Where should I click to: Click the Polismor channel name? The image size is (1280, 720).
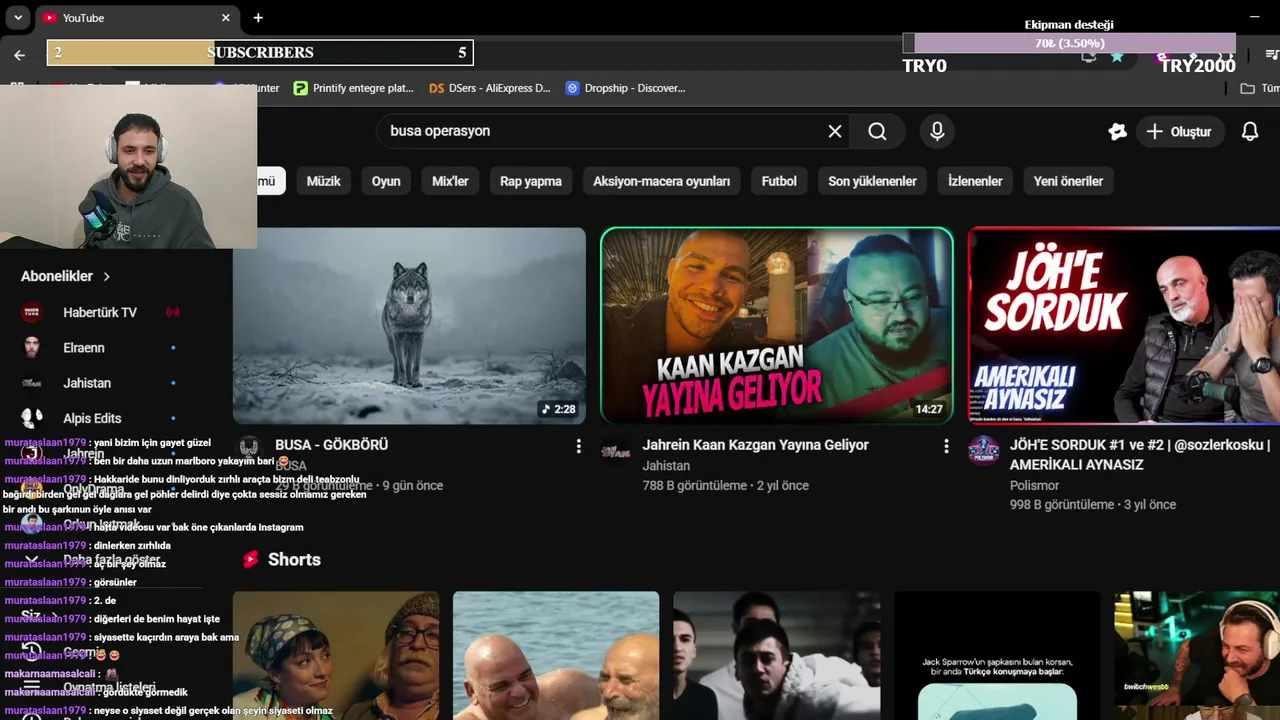[x=1034, y=486]
